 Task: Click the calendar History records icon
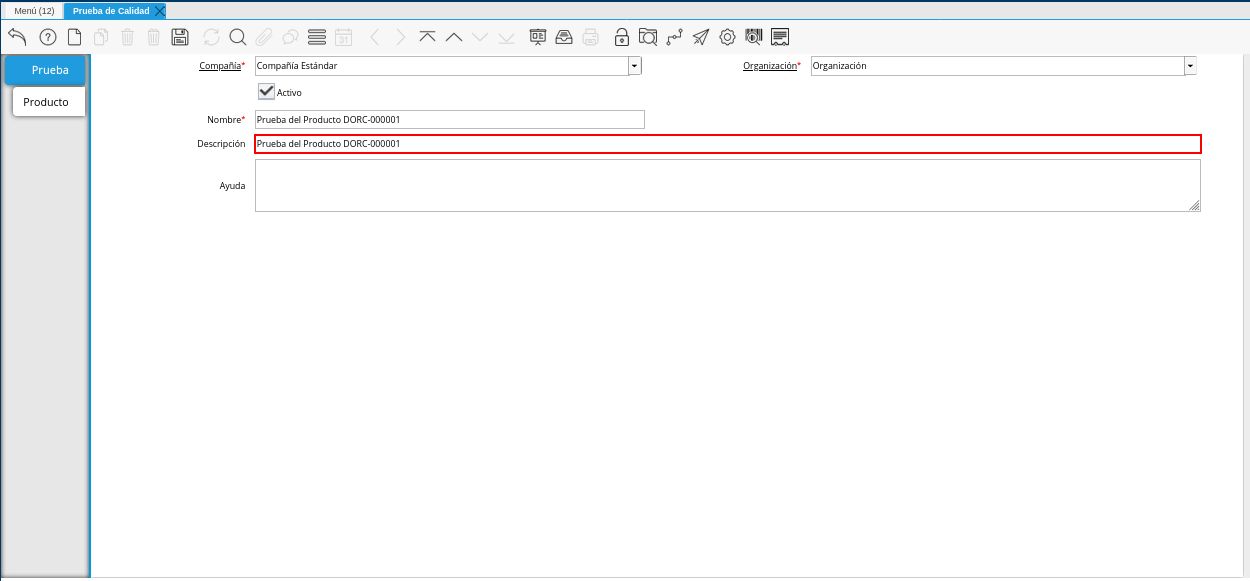click(x=343, y=37)
